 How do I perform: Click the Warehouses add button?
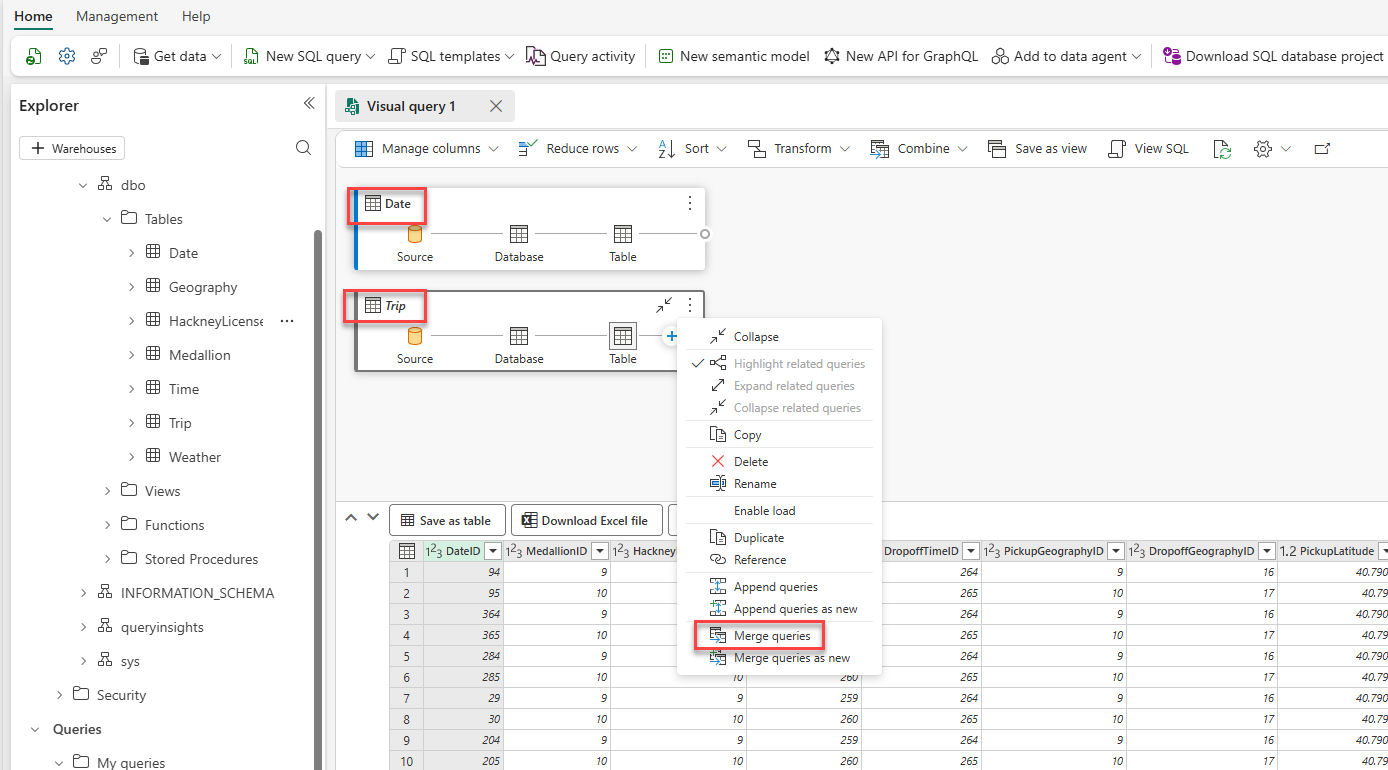click(x=72, y=148)
